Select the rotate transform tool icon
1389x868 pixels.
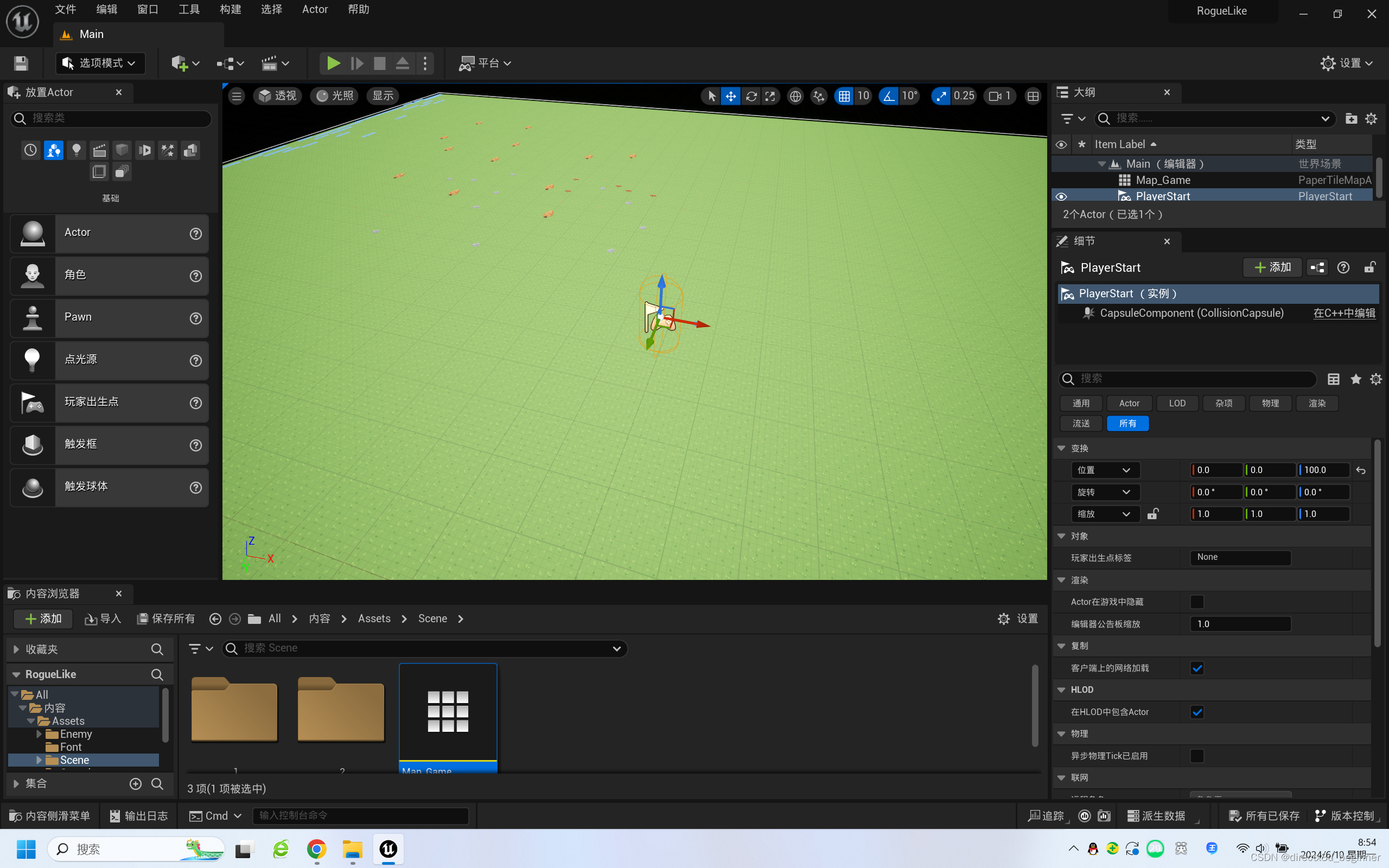[751, 97]
